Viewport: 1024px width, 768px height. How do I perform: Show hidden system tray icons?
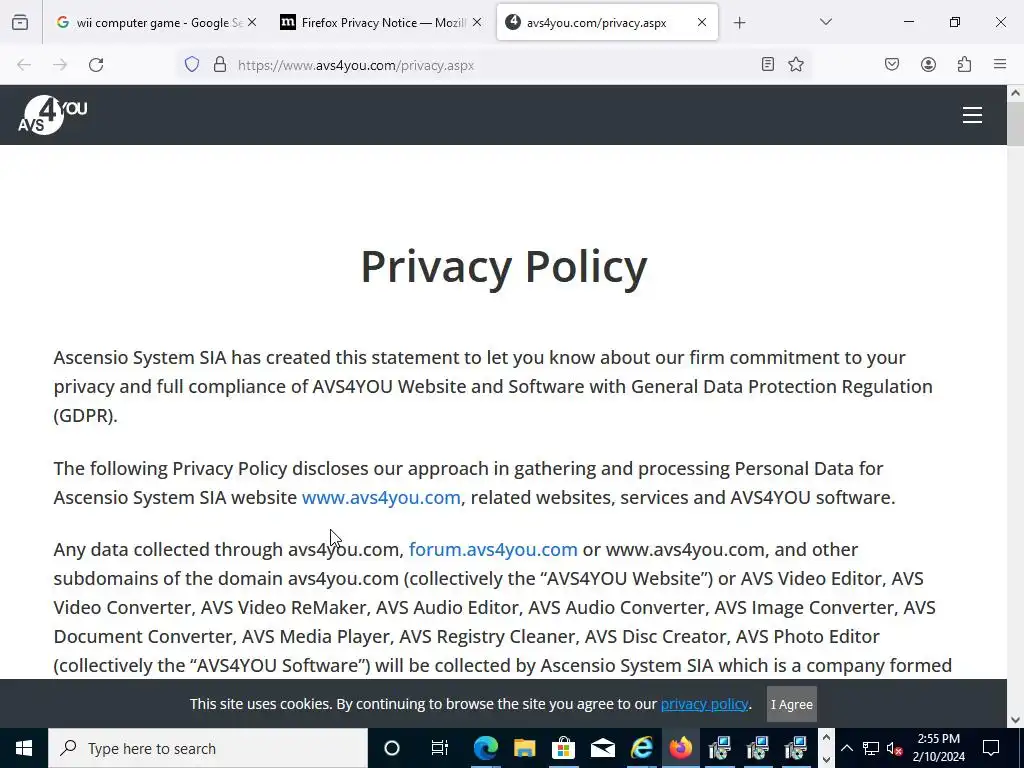(x=846, y=748)
